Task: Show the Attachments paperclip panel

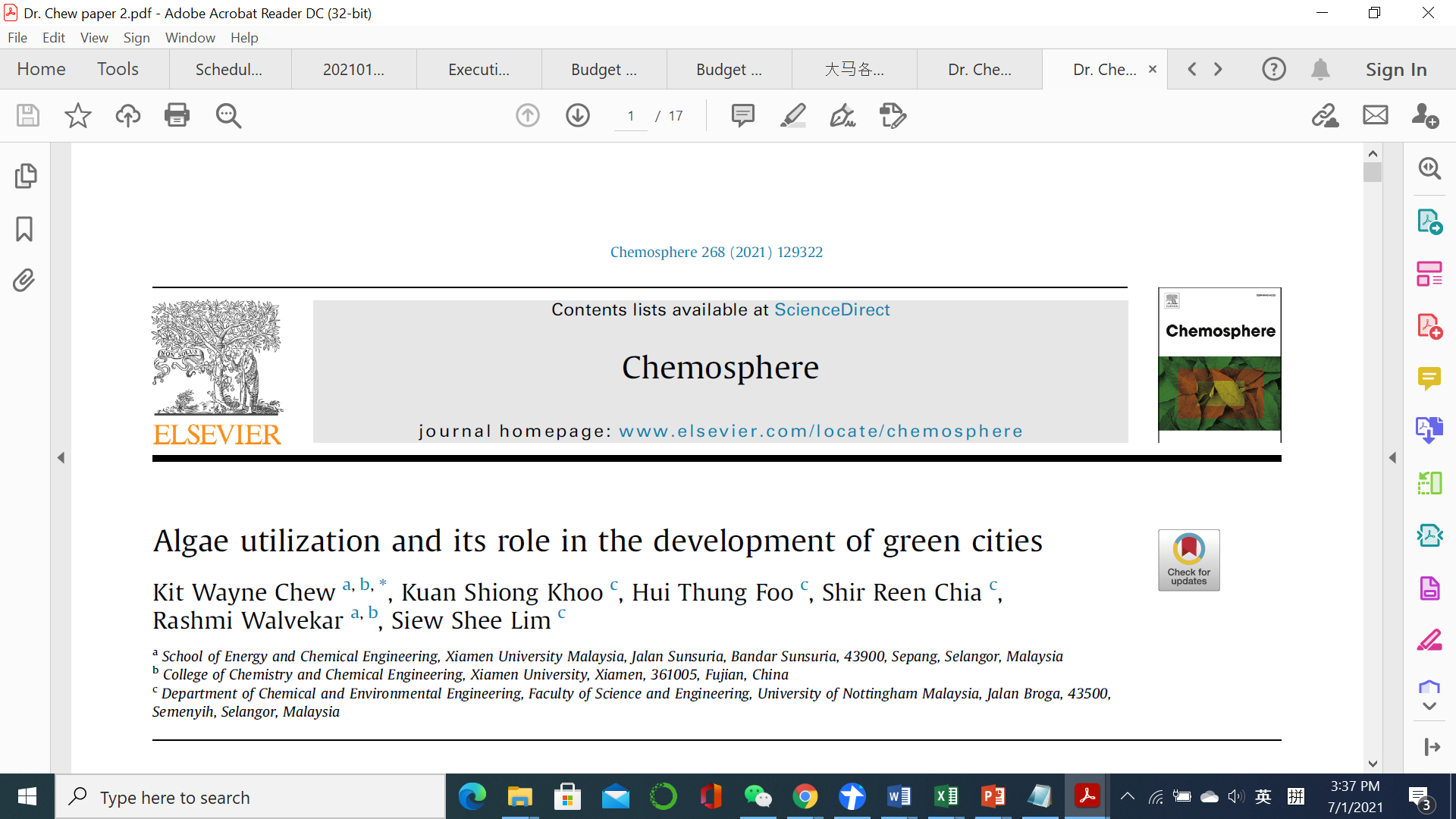Action: click(24, 280)
